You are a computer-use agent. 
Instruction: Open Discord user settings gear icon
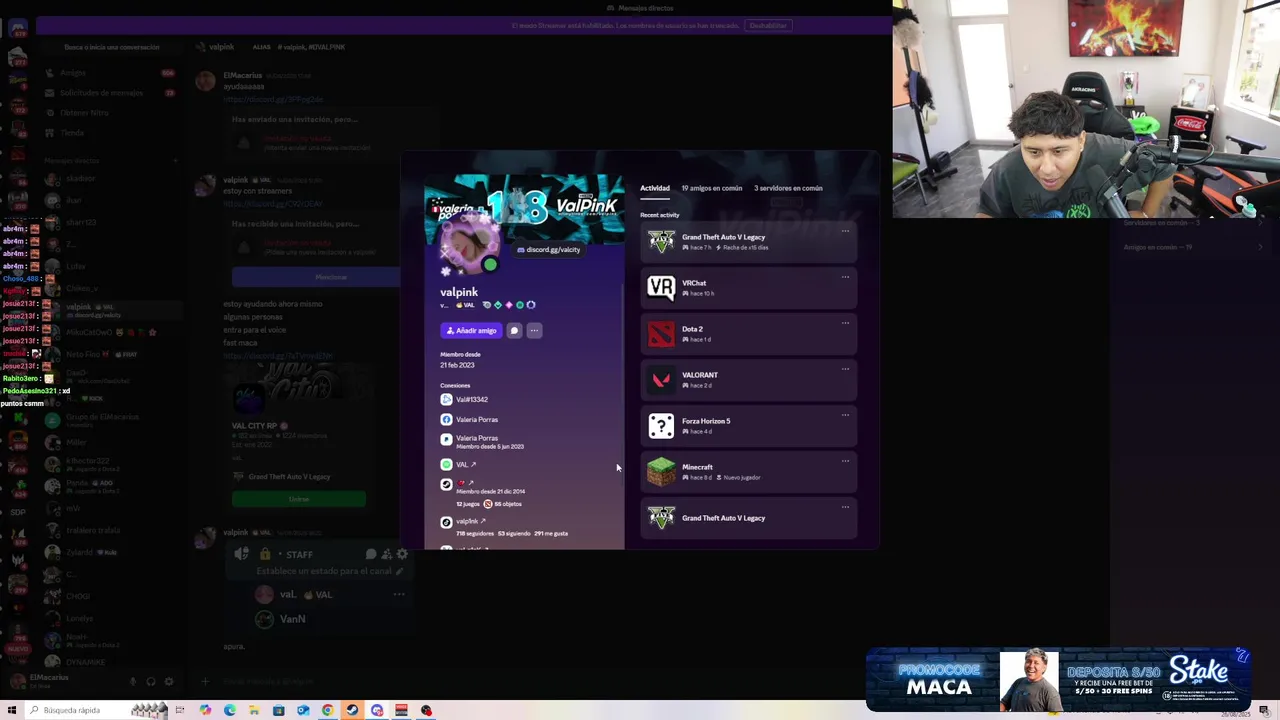(x=169, y=682)
